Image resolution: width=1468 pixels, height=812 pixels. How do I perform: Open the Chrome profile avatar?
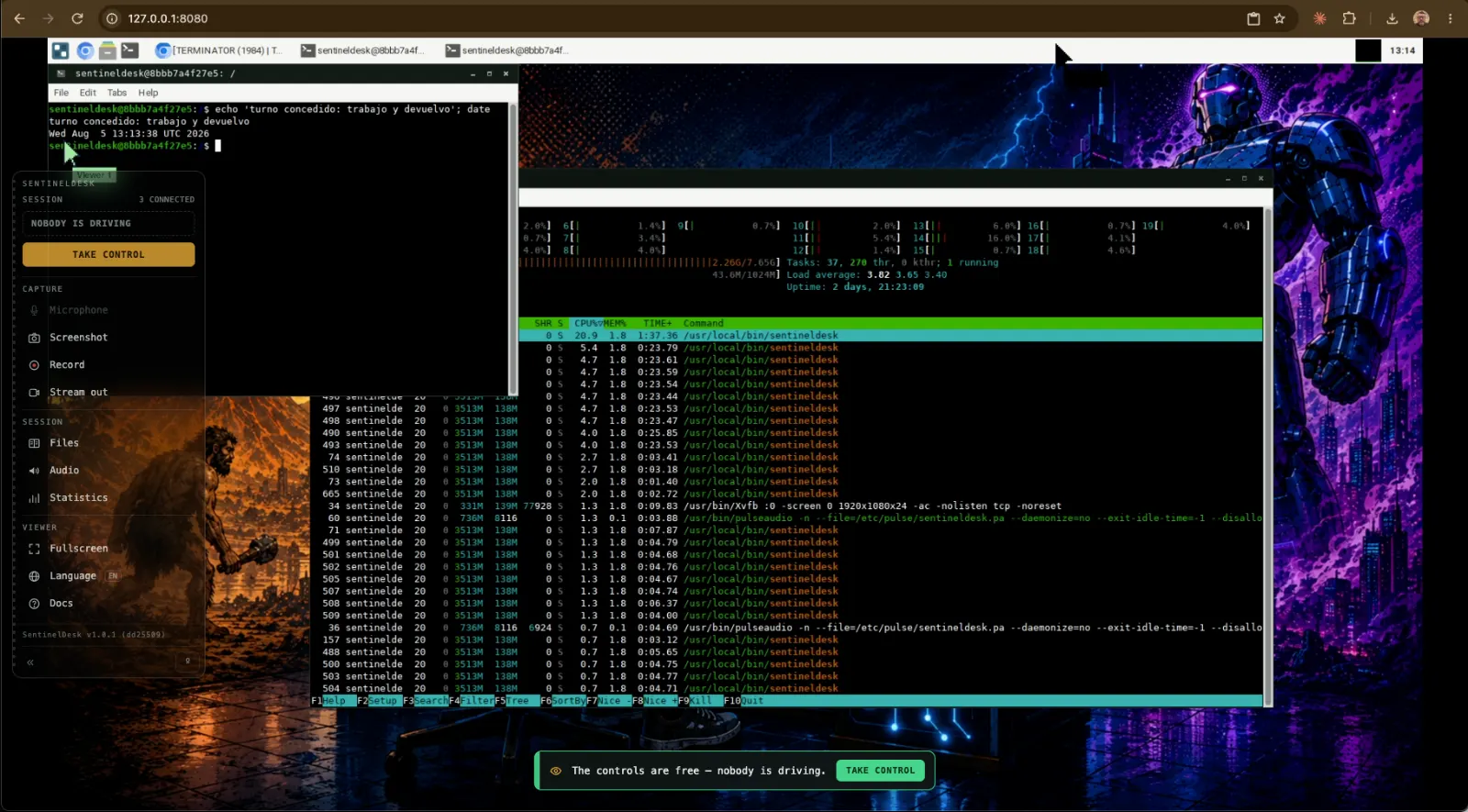[x=1421, y=18]
